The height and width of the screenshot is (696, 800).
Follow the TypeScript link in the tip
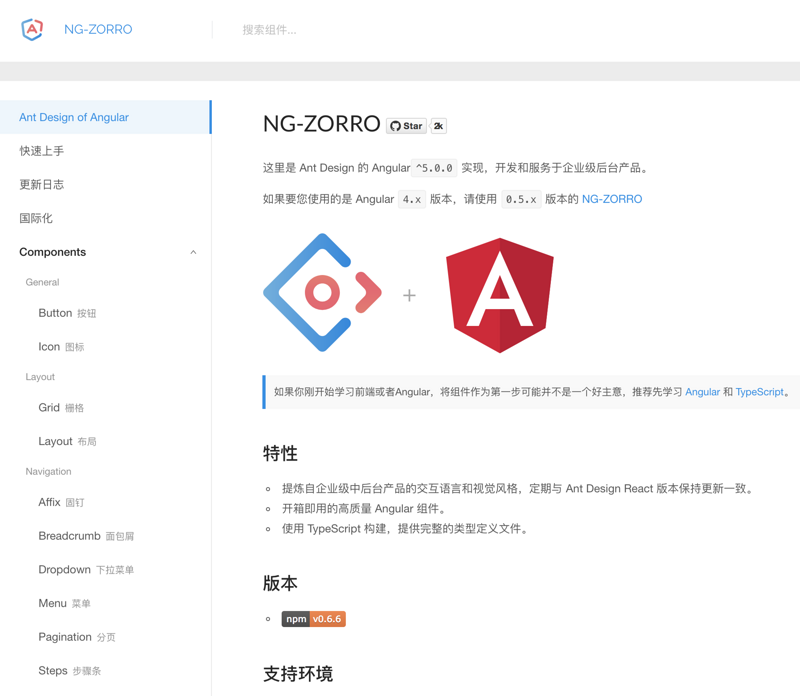759,392
